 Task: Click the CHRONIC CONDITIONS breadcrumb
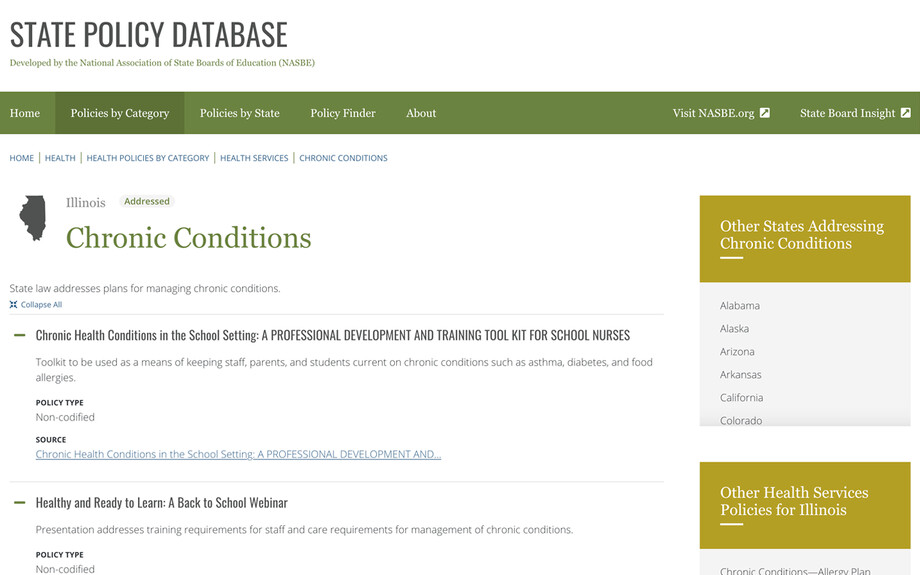(x=343, y=158)
